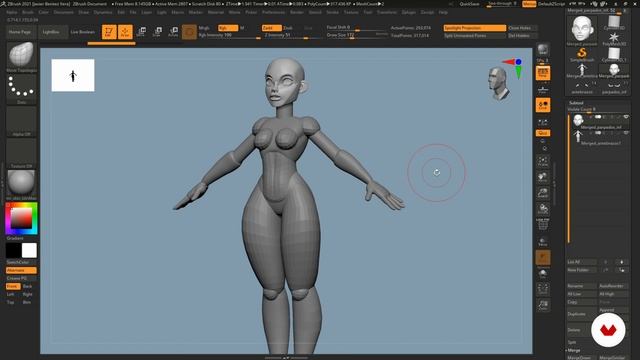This screenshot has width=640, height=360.
Task: Open the Dots stroke type popup
Action: (x=21, y=87)
